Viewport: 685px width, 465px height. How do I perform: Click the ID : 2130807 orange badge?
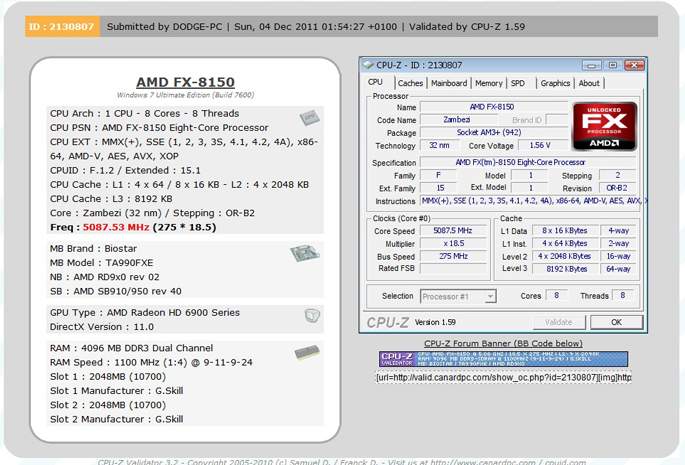click(x=62, y=27)
